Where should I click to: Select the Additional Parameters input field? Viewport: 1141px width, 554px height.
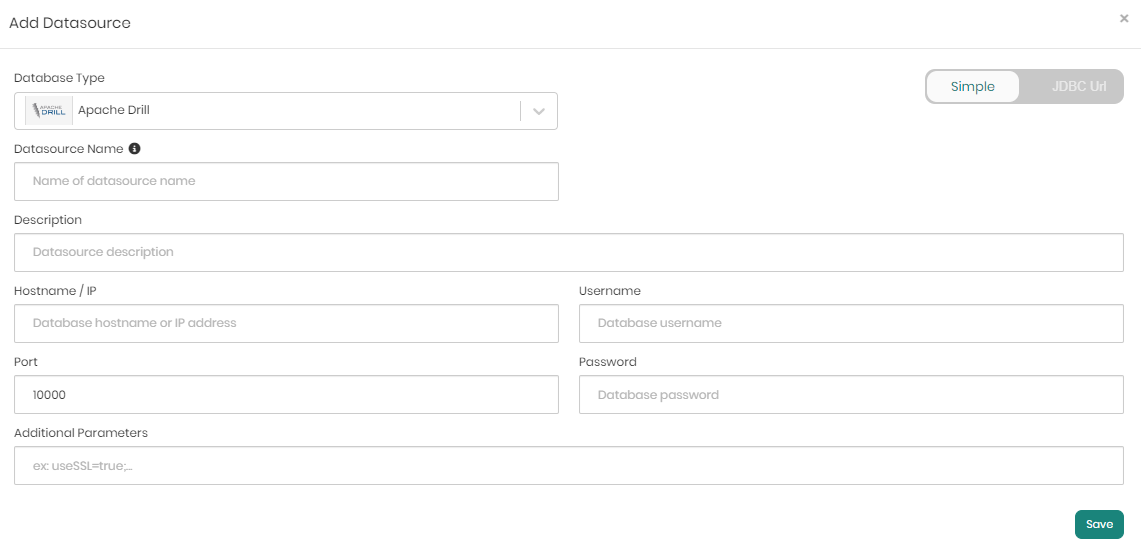pyautogui.click(x=568, y=466)
